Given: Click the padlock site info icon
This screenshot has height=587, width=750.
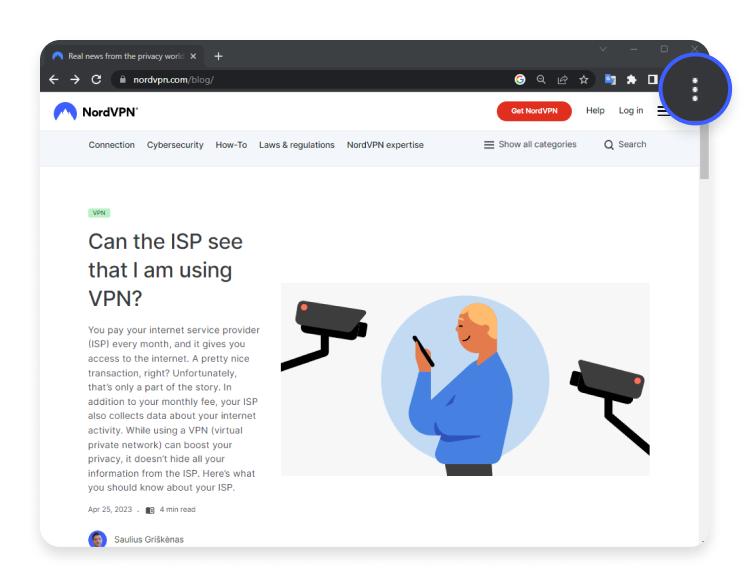Looking at the screenshot, I should click(x=122, y=79).
